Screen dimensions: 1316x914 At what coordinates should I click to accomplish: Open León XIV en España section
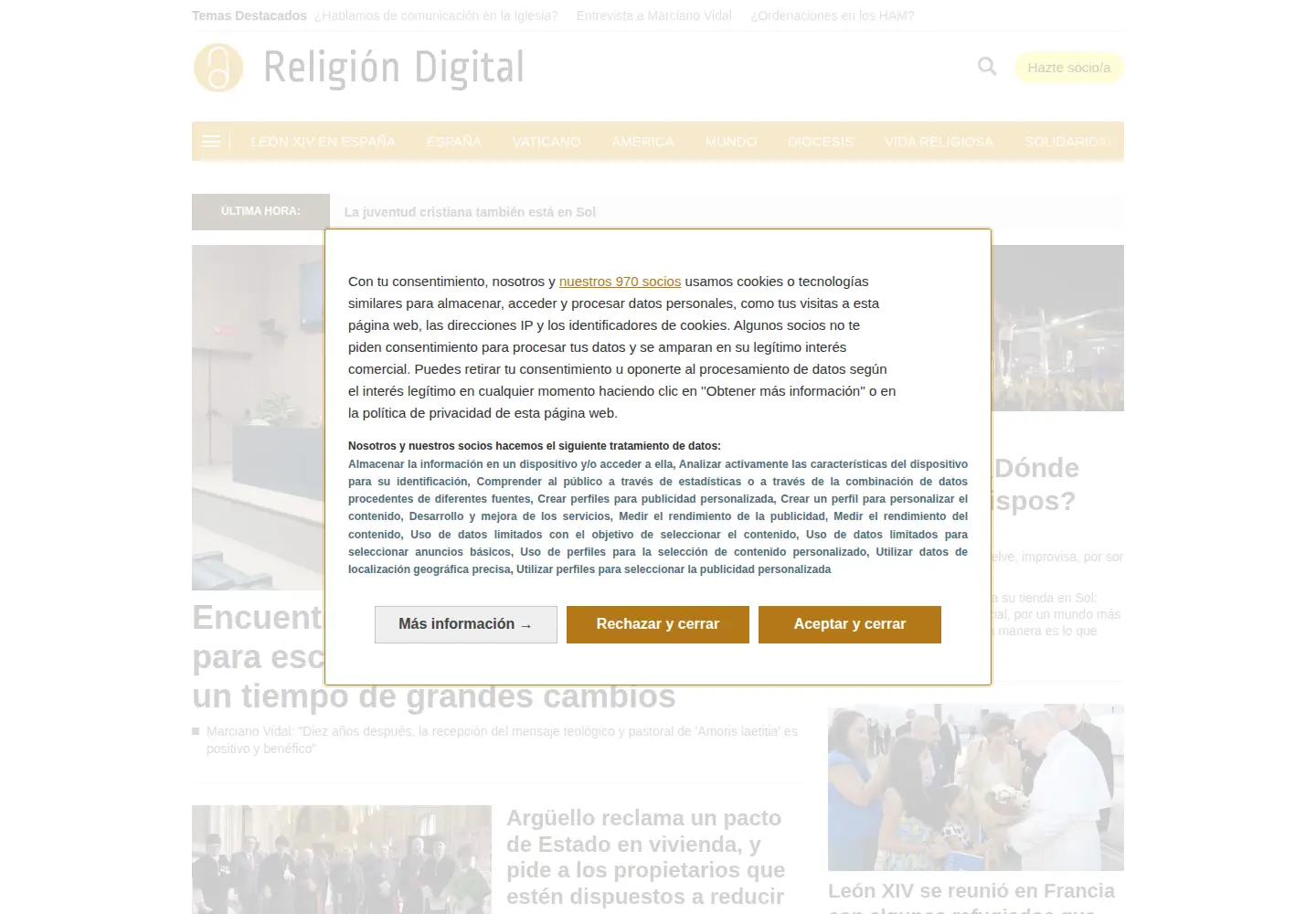click(x=323, y=142)
